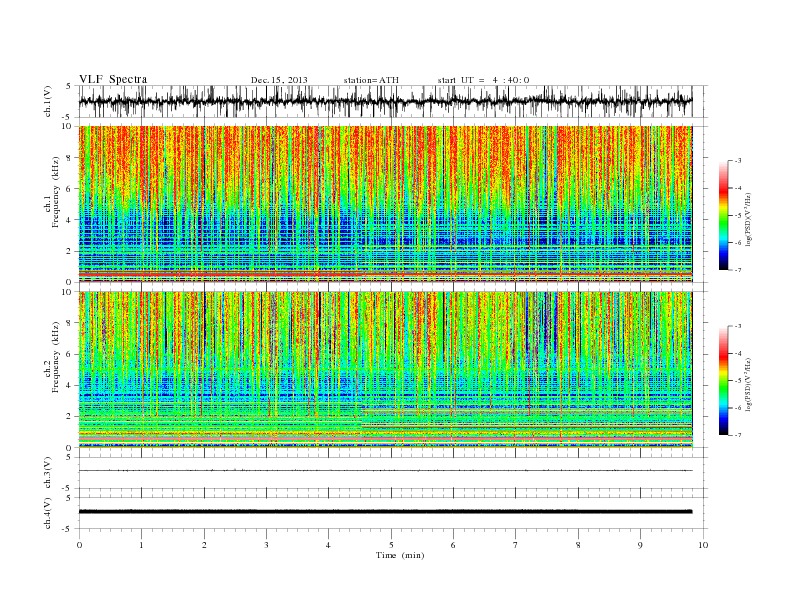
Task: Click the '-3' label on ch.1 color bar
Action: [738, 161]
